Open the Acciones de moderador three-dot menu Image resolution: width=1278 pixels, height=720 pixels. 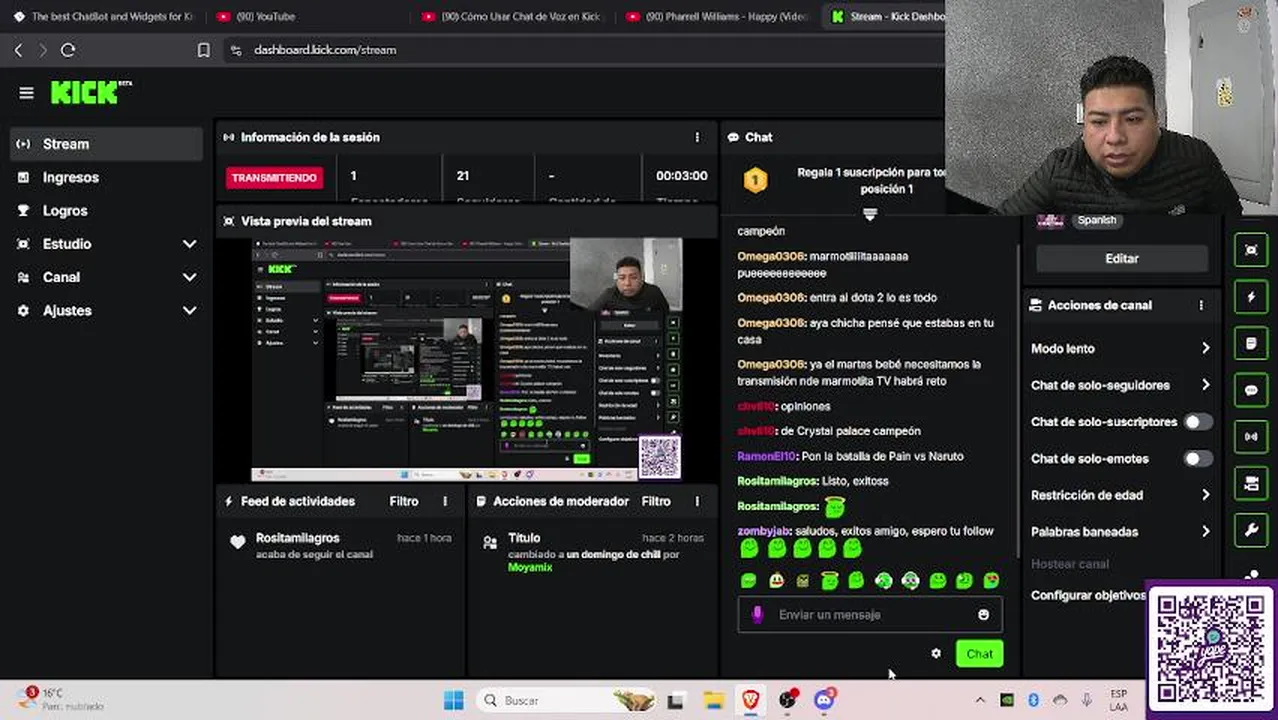(697, 501)
